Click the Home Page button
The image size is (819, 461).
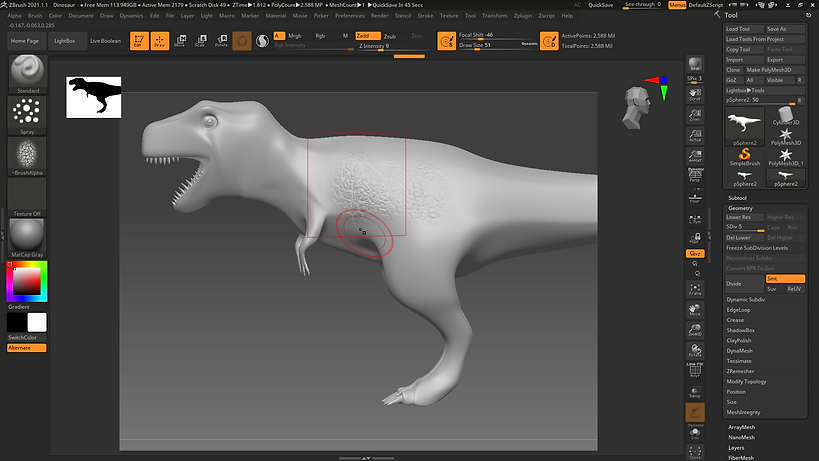[25, 41]
